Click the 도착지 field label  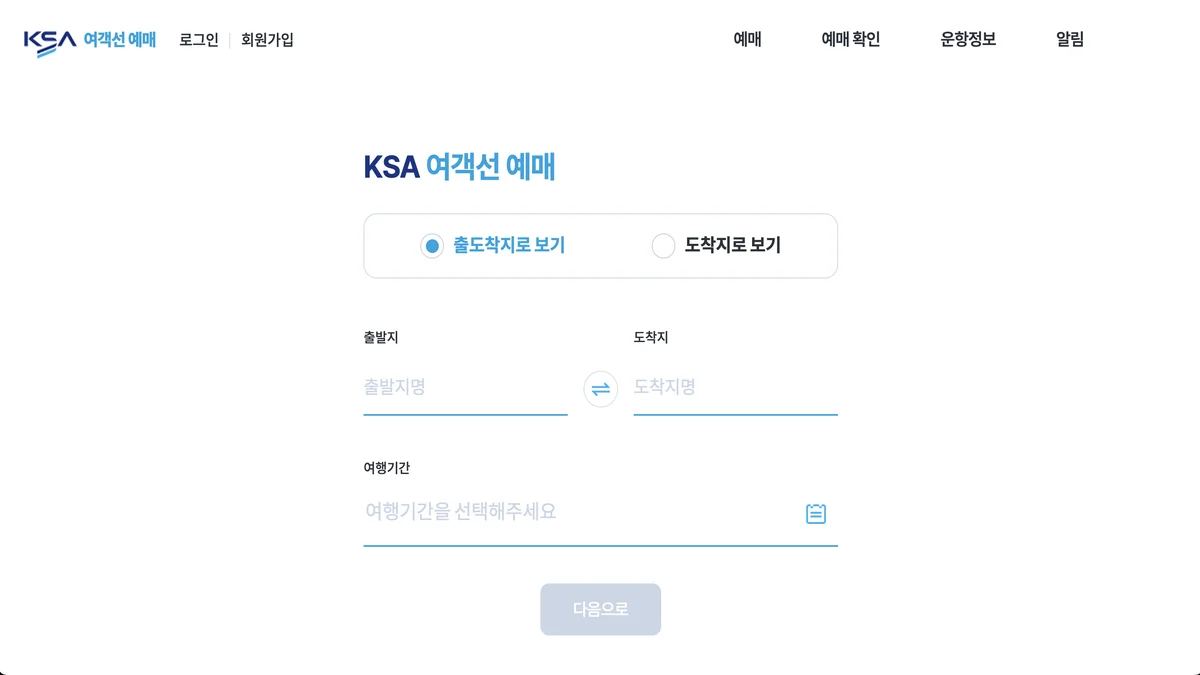(x=651, y=338)
